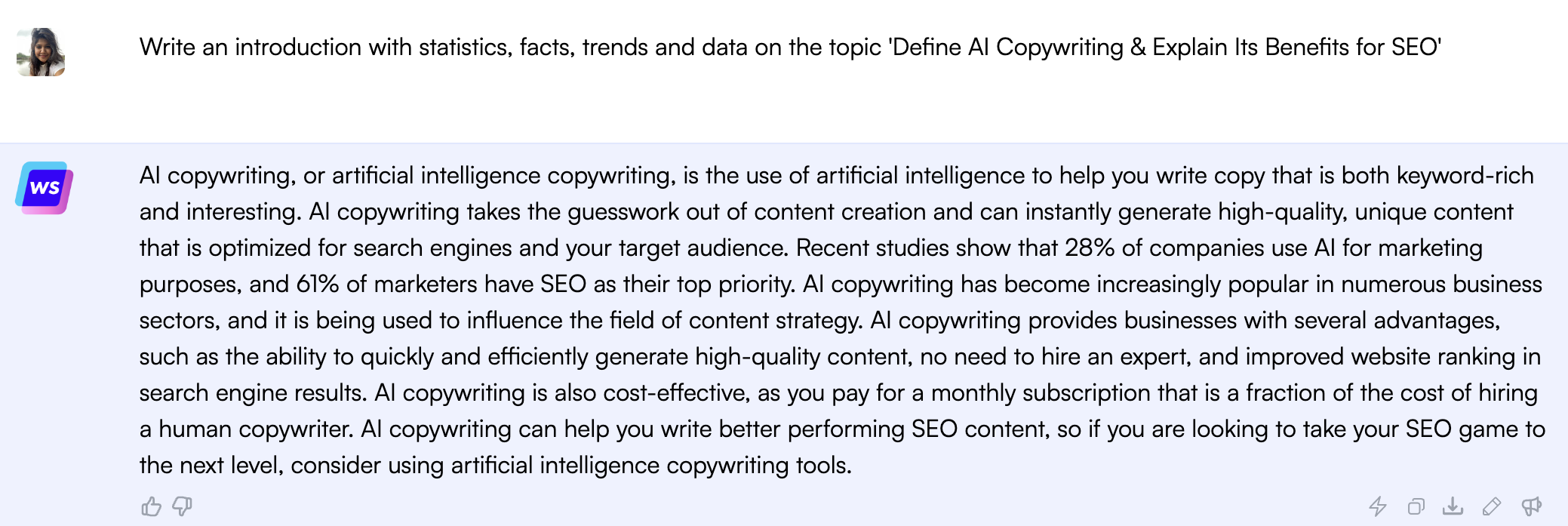Open the megaphone announce option

(1532, 506)
